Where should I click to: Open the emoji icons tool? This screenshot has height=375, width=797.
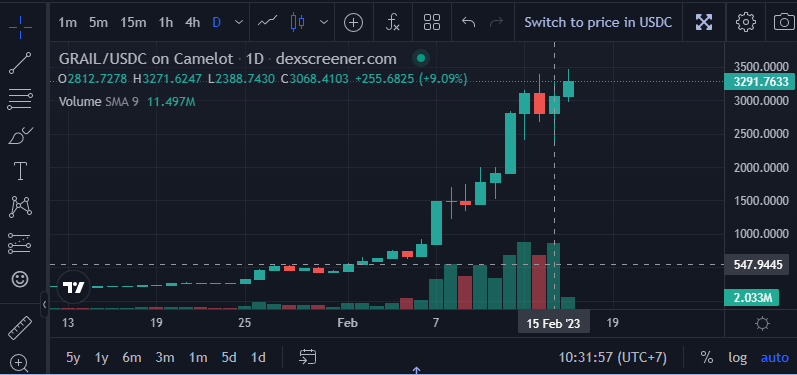click(x=20, y=279)
